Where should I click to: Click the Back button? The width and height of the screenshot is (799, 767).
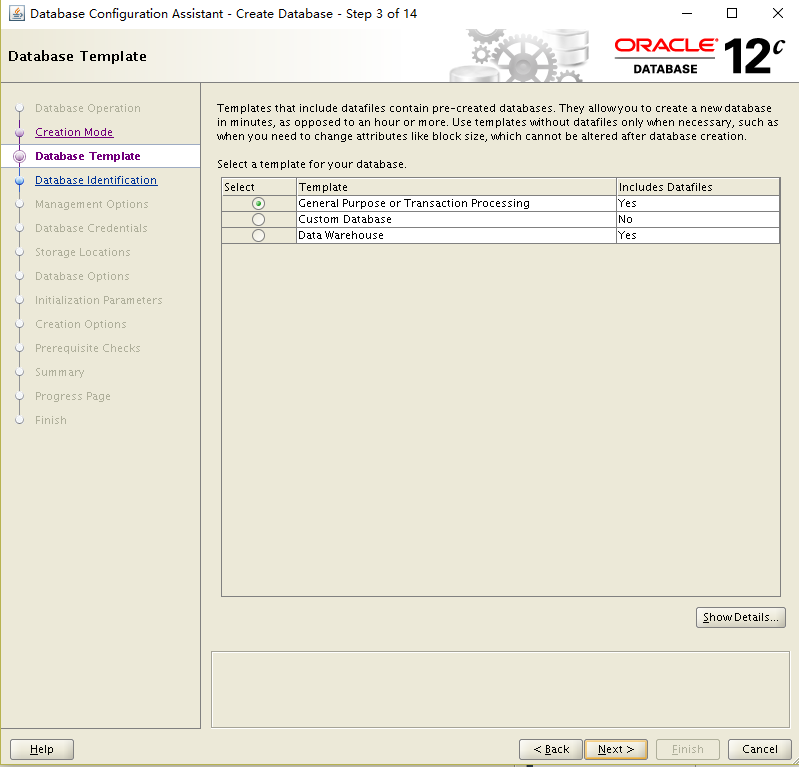(551, 749)
